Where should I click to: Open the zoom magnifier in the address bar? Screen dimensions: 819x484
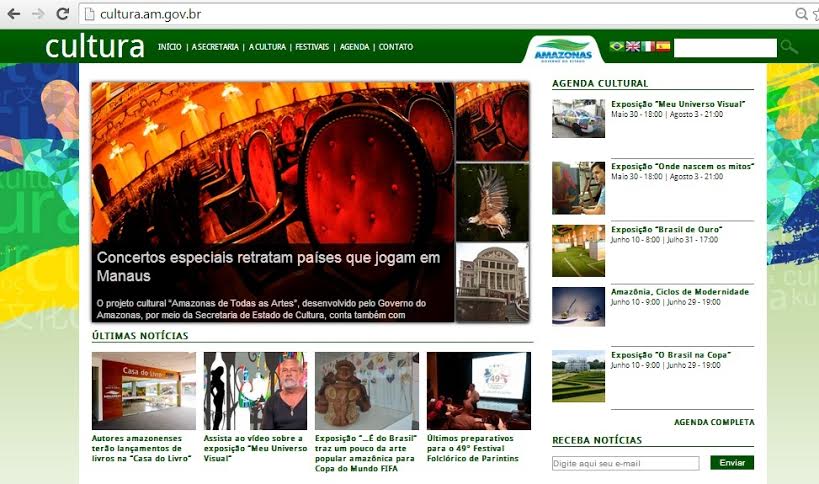[x=801, y=14]
